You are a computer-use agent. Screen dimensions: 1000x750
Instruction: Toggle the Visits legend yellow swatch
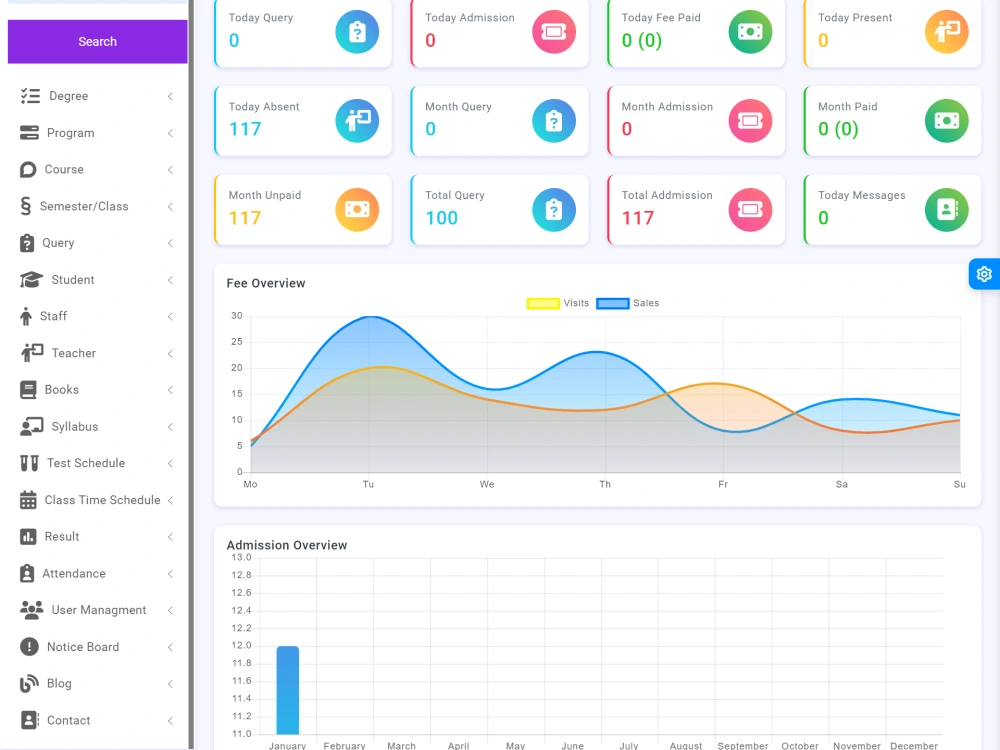(543, 304)
